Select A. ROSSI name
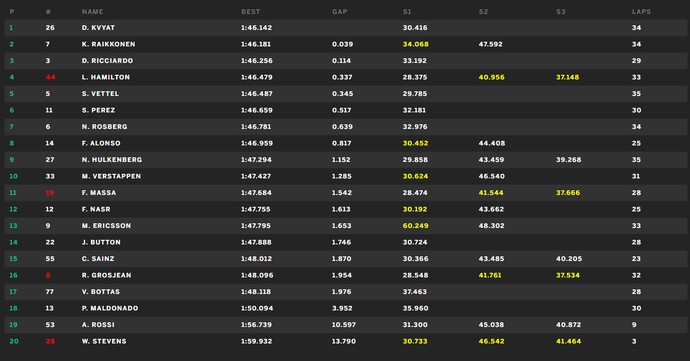 [x=98, y=325]
